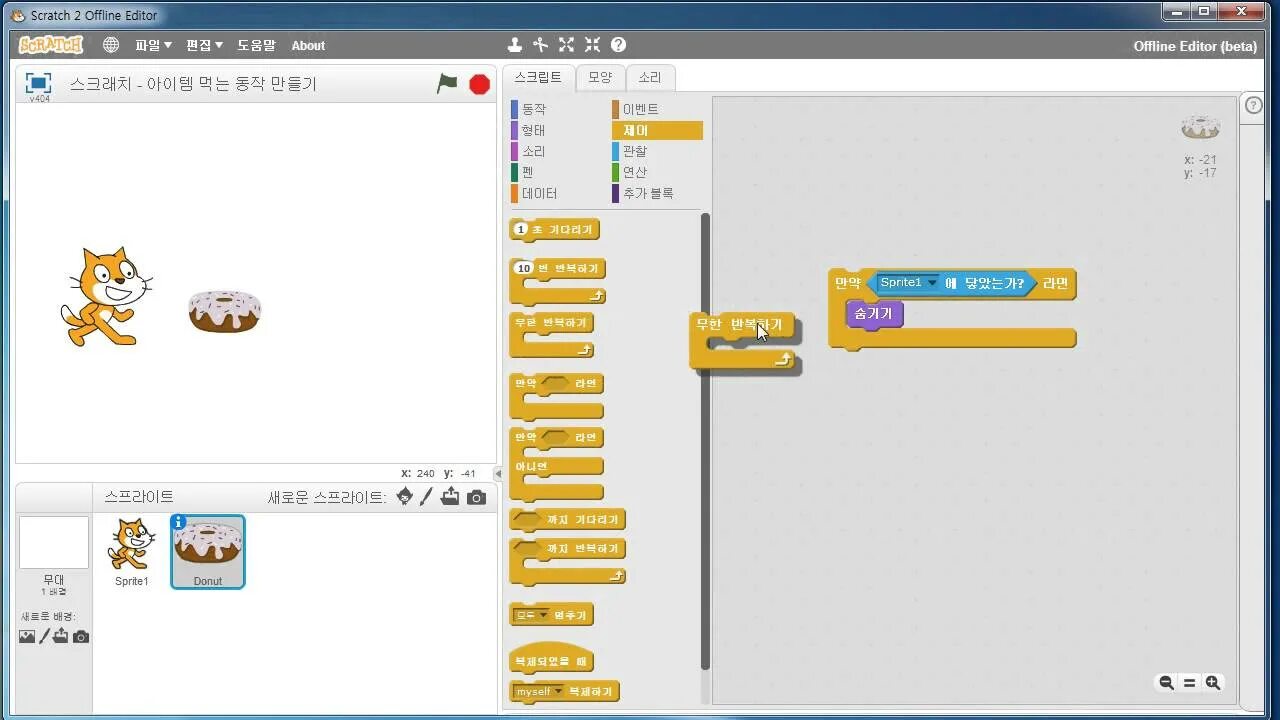Open Sprite1 dropdown in touching block
This screenshot has width=1280, height=720.
coord(932,283)
